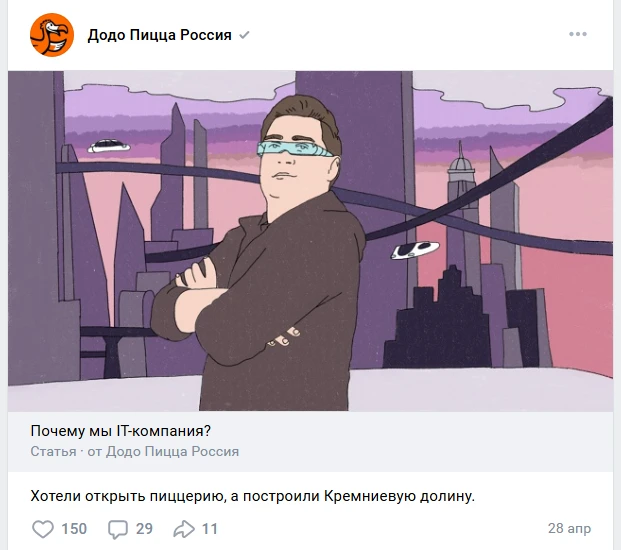Click the flying car near the right skyscrapers
The height and width of the screenshot is (550, 621).
(415, 250)
